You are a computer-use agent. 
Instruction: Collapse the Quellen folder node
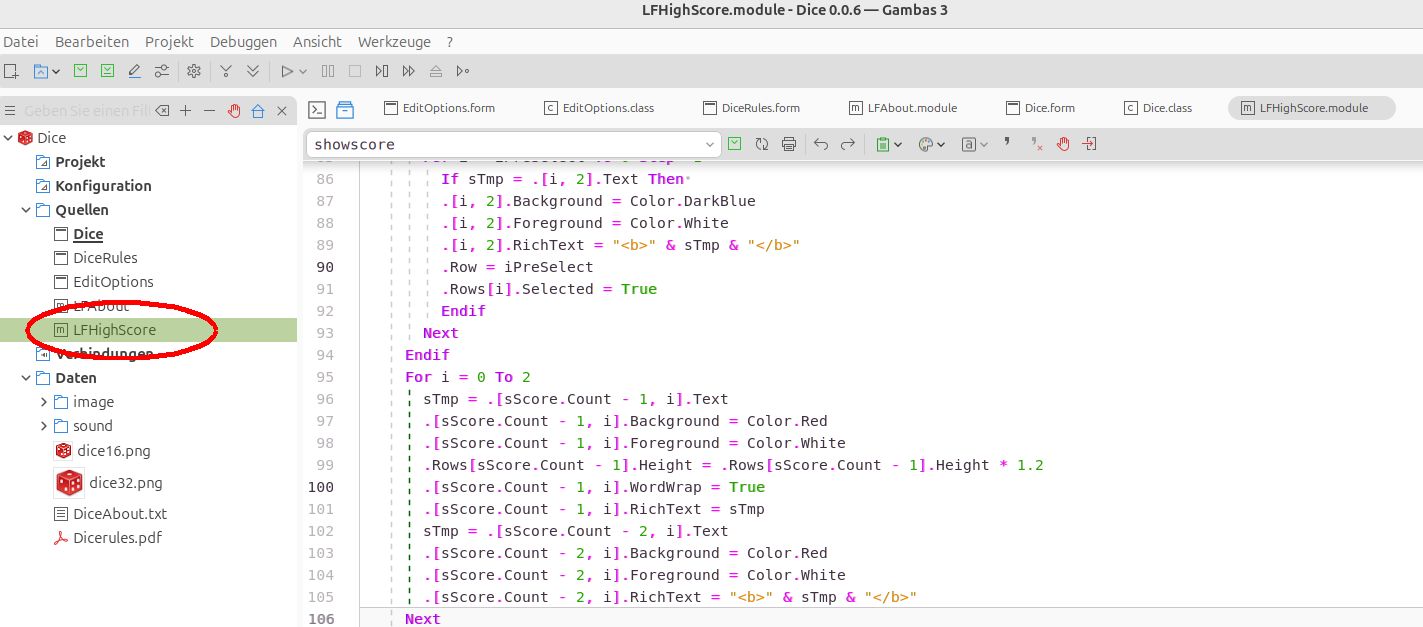tap(25, 210)
